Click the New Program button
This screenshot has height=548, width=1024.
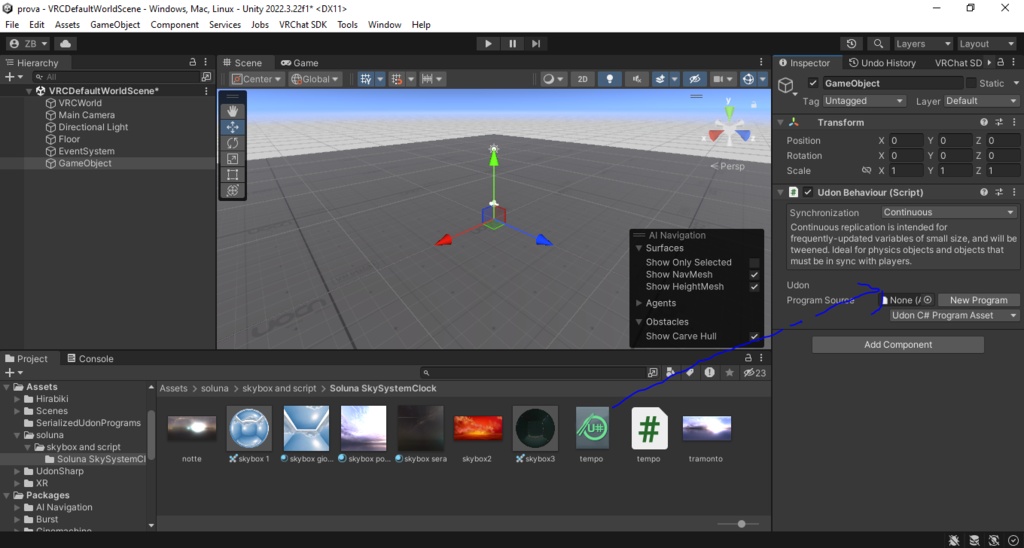tap(978, 300)
